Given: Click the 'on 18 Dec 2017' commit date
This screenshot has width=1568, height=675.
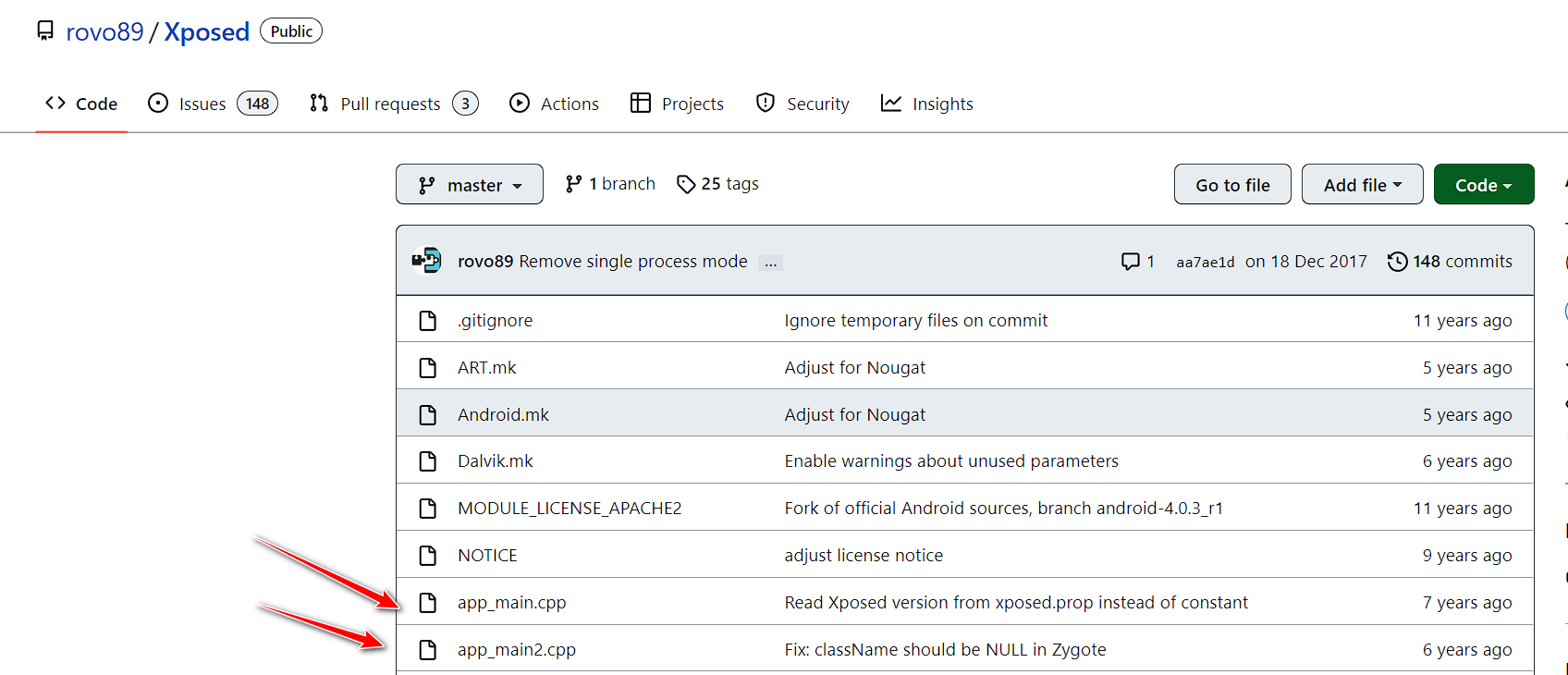Looking at the screenshot, I should tap(1305, 262).
